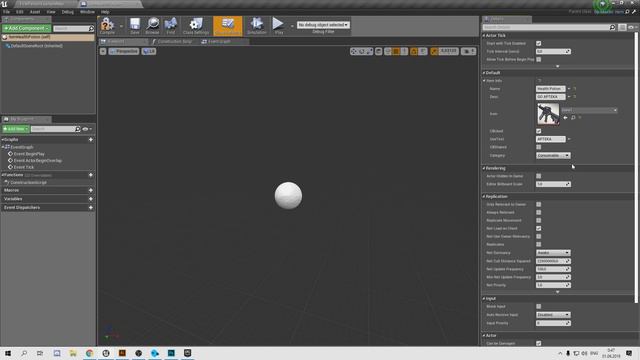Add new Event Dispatcher with plus
640x360 pixels.
pos(91,207)
